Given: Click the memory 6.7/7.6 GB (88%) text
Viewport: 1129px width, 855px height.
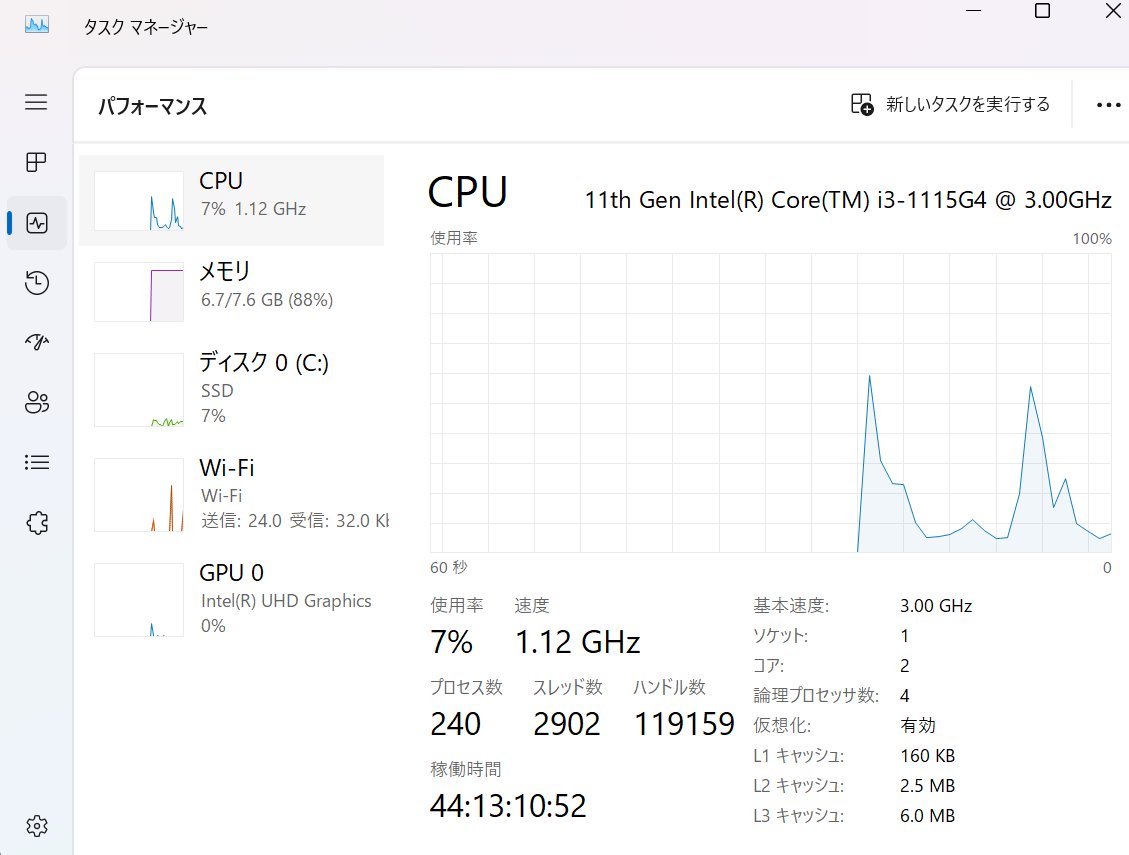Looking at the screenshot, I should (266, 300).
